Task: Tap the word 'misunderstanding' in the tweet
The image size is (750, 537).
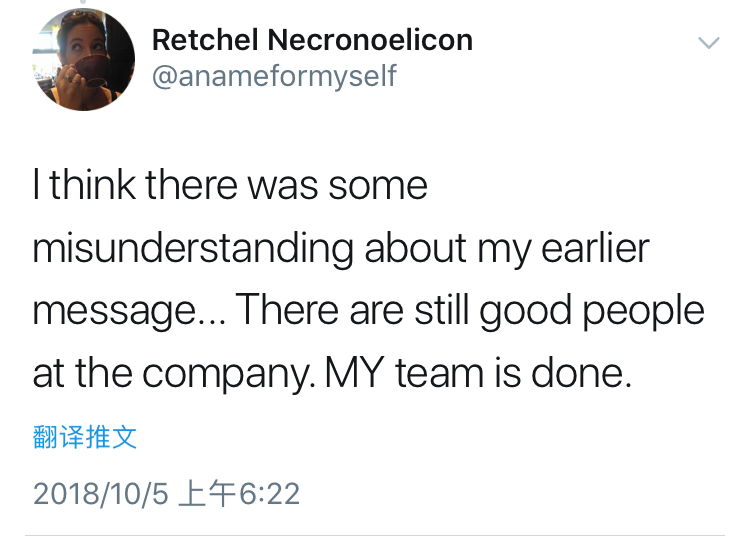Action: [x=193, y=248]
